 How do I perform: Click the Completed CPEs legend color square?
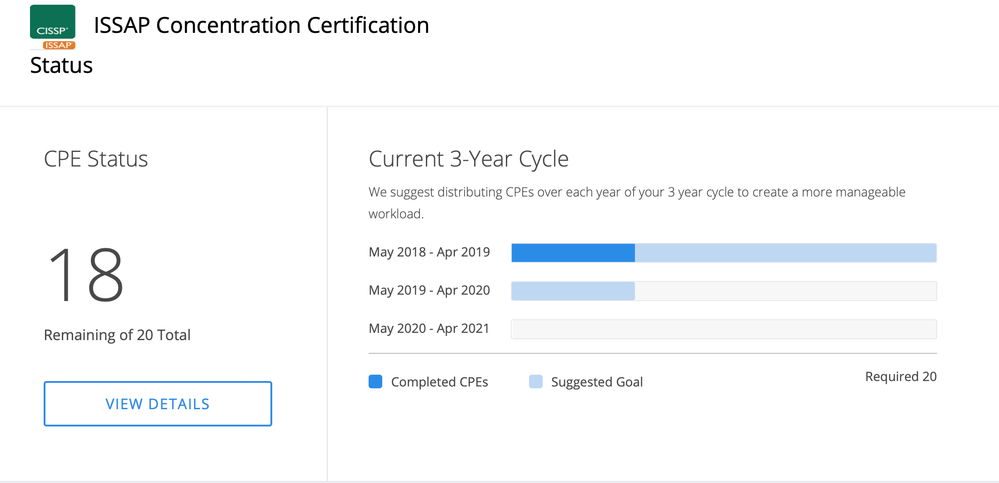tap(376, 381)
